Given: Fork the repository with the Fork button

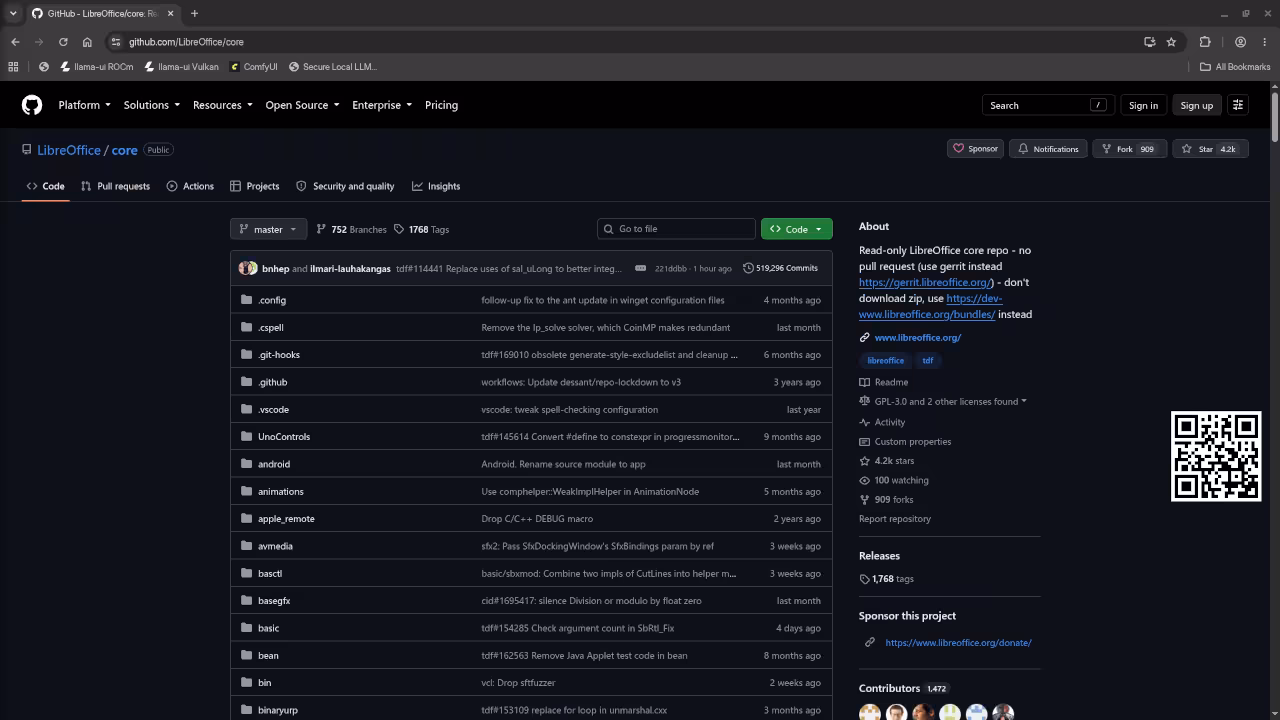Looking at the screenshot, I should (x=1128, y=149).
